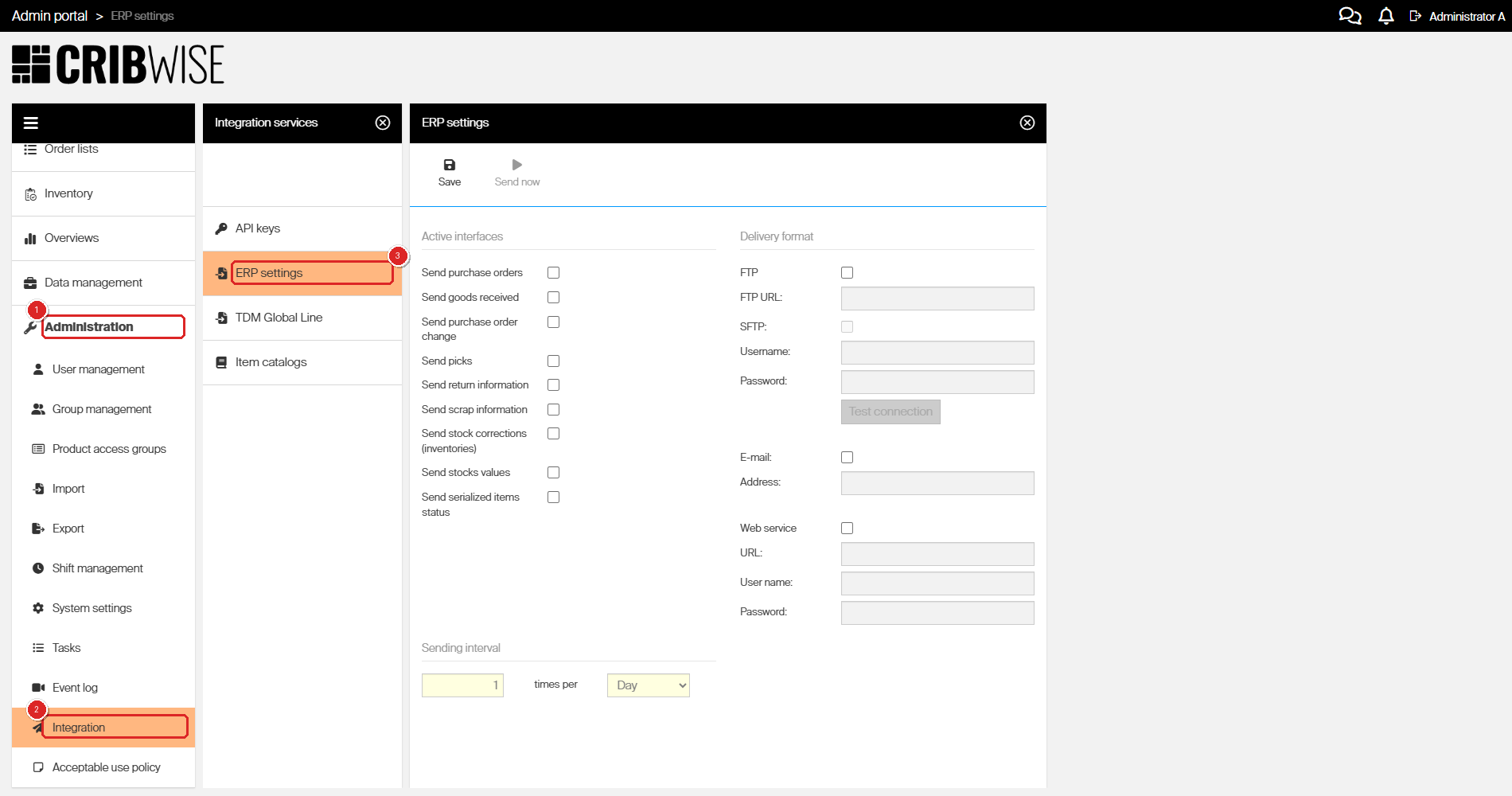Image resolution: width=1512 pixels, height=796 pixels.
Task: Open Item catalogs entry
Action: pyautogui.click(x=302, y=362)
